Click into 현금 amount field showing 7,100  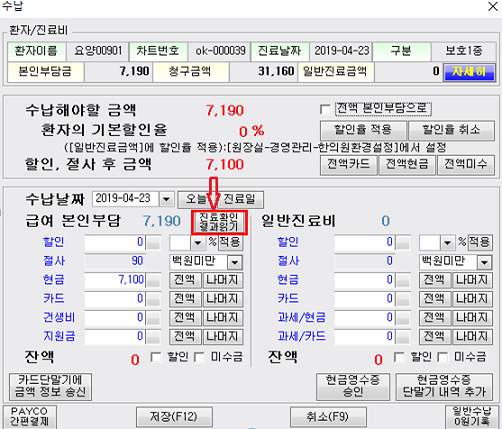point(115,280)
